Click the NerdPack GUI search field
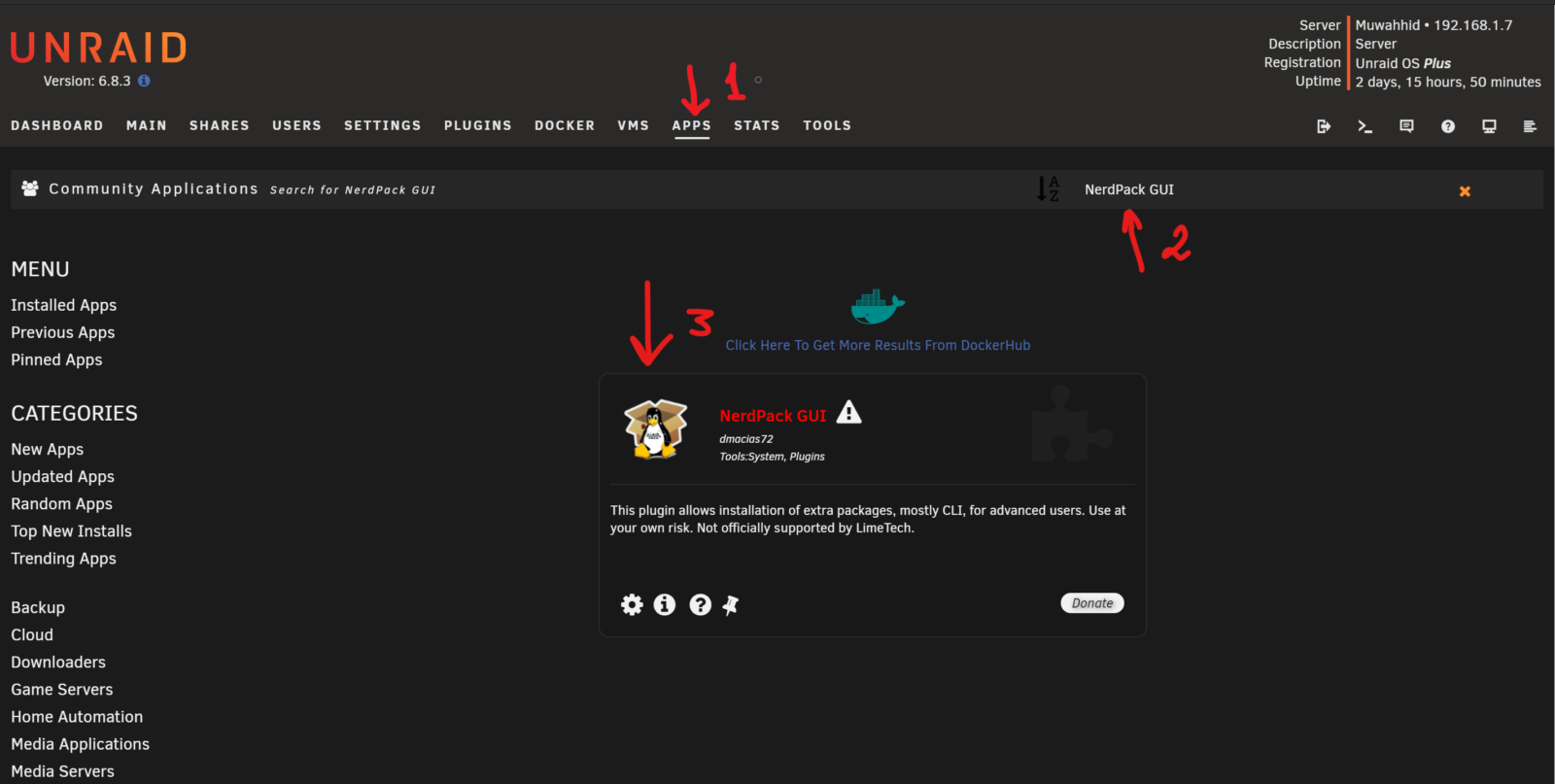Screen dimensions: 1555x784 click(x=1263, y=189)
